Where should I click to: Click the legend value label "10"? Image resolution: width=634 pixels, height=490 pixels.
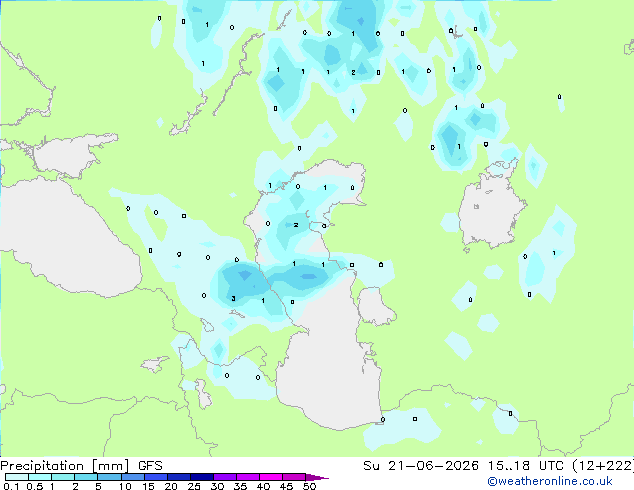pos(125,486)
